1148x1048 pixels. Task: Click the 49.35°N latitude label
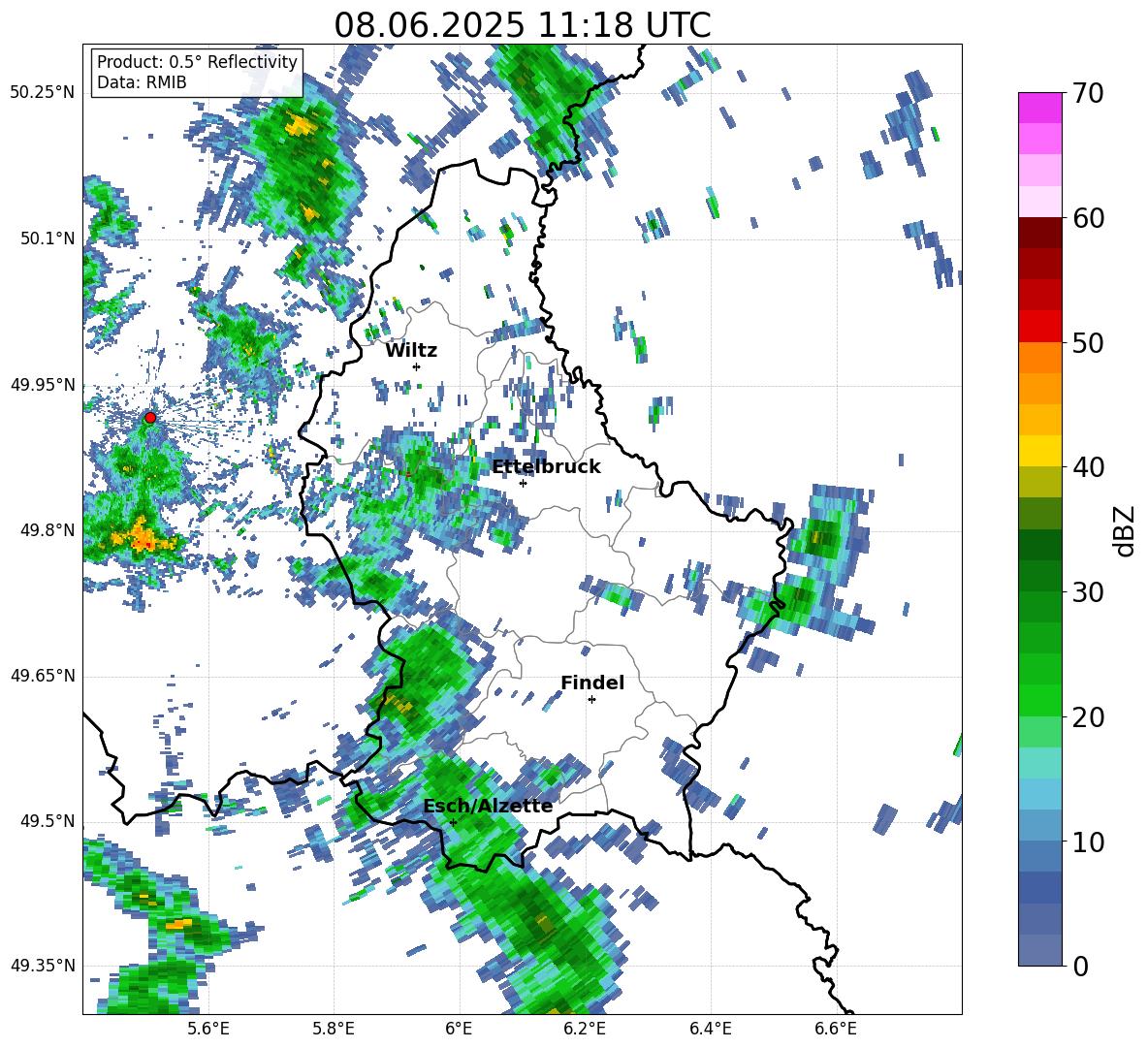pyautogui.click(x=43, y=966)
